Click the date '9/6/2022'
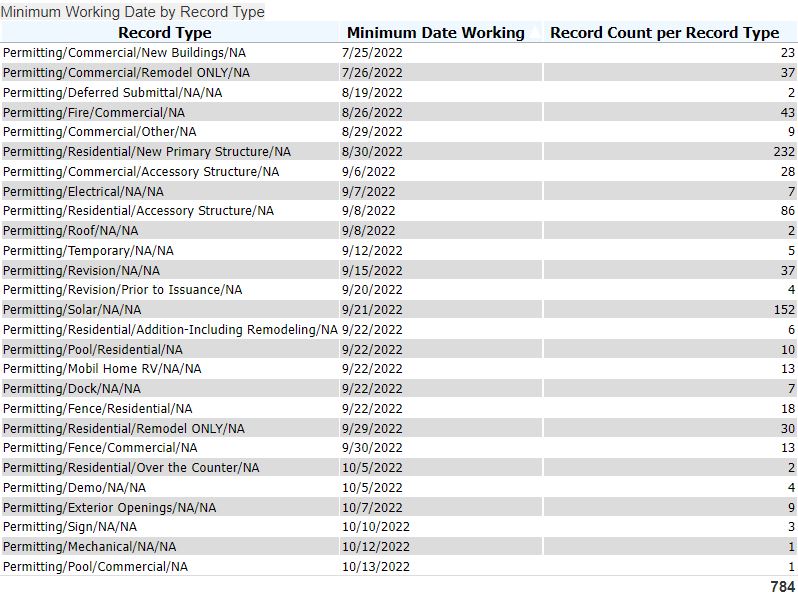The width and height of the screenshot is (798, 598). point(368,172)
